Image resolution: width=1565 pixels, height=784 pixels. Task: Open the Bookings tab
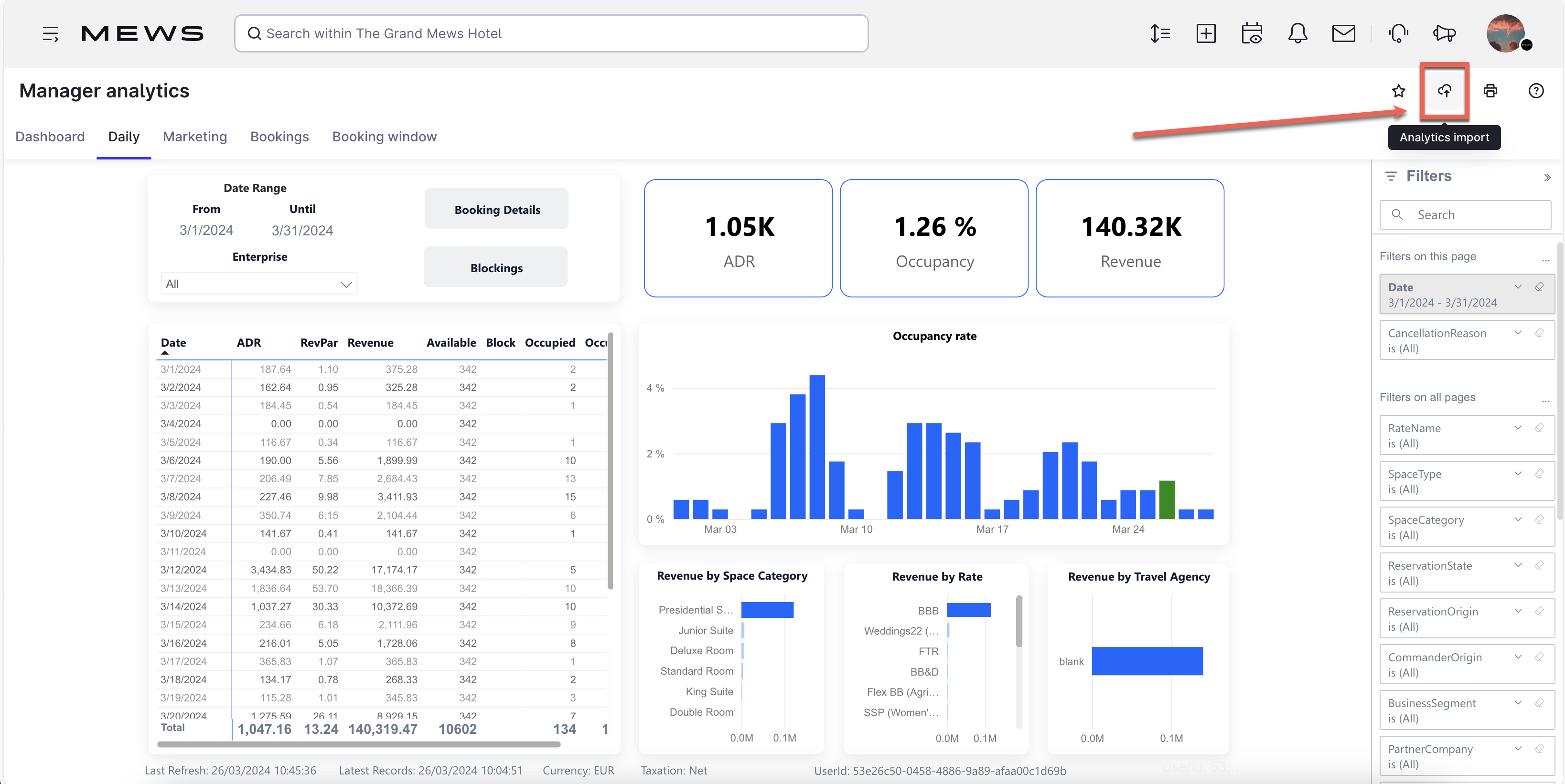[279, 137]
